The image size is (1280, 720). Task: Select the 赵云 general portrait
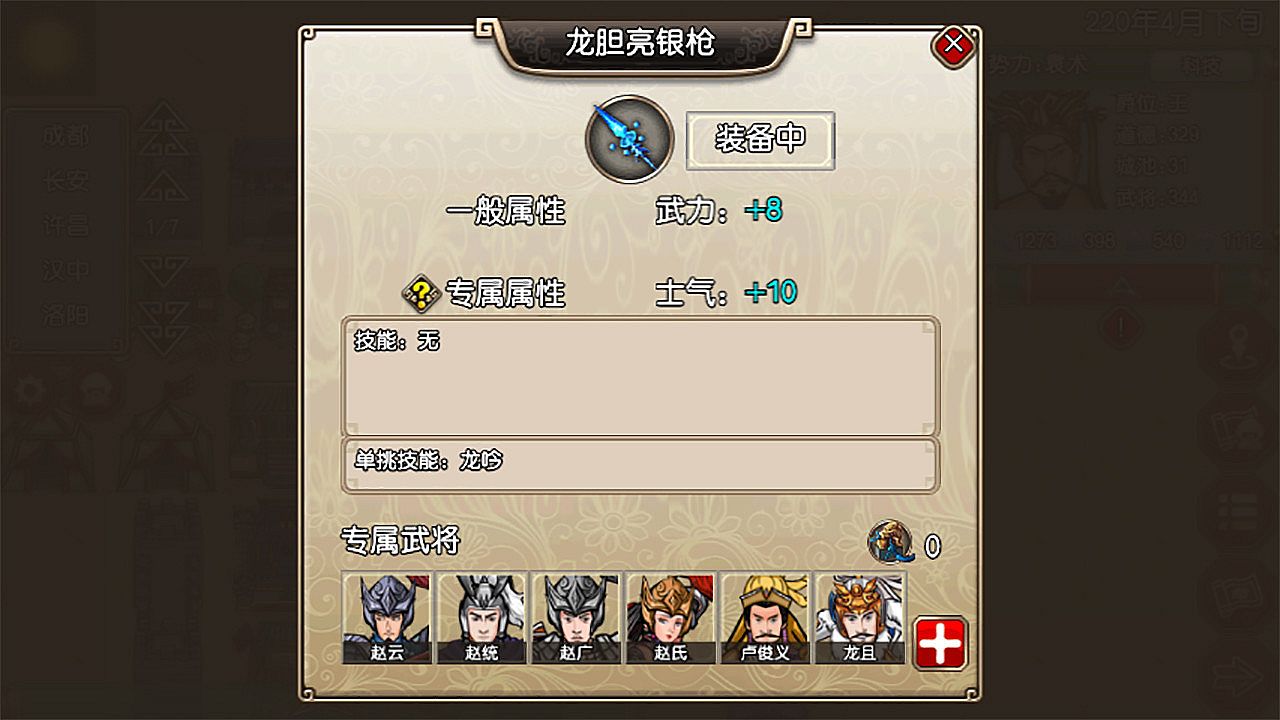[386, 618]
